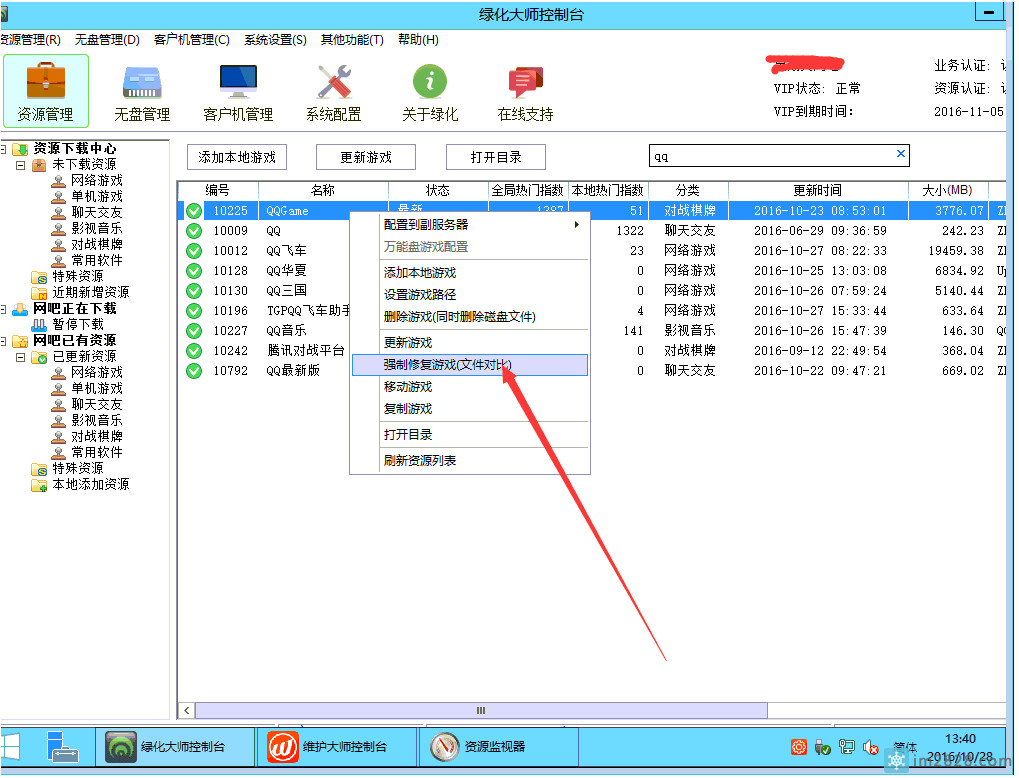This screenshot has height=778, width=1019.
Task: Choose 强制修复游戏(文件对比) from context menu
Action: click(x=447, y=365)
